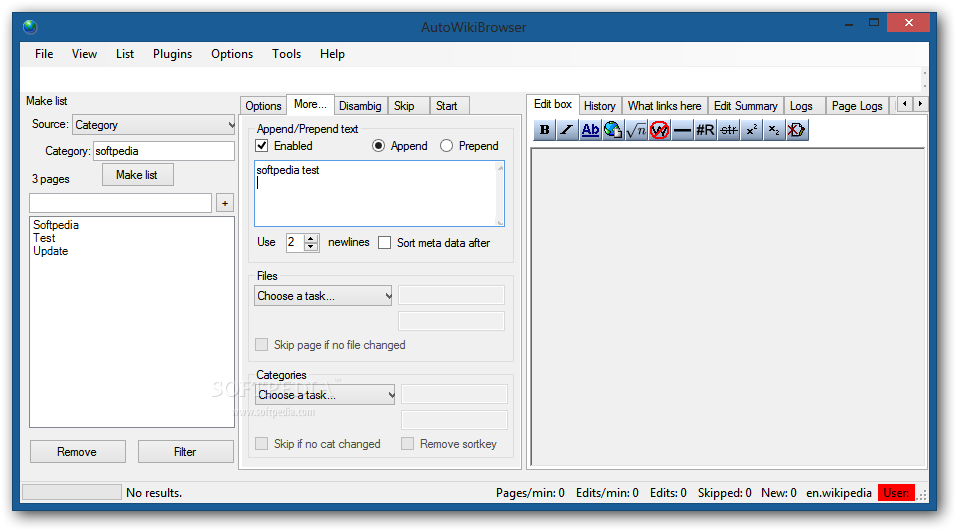957x531 pixels.
Task: Switch to What links here tab
Action: pyautogui.click(x=665, y=106)
